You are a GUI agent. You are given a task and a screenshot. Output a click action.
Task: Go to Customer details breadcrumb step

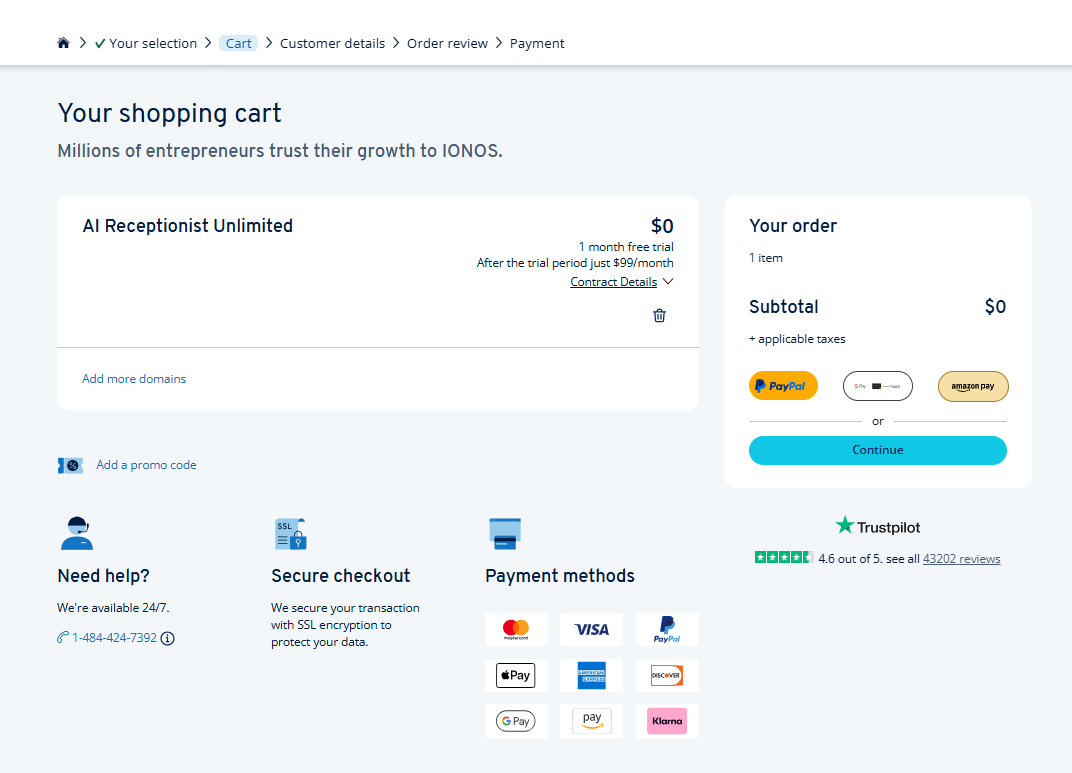click(332, 43)
